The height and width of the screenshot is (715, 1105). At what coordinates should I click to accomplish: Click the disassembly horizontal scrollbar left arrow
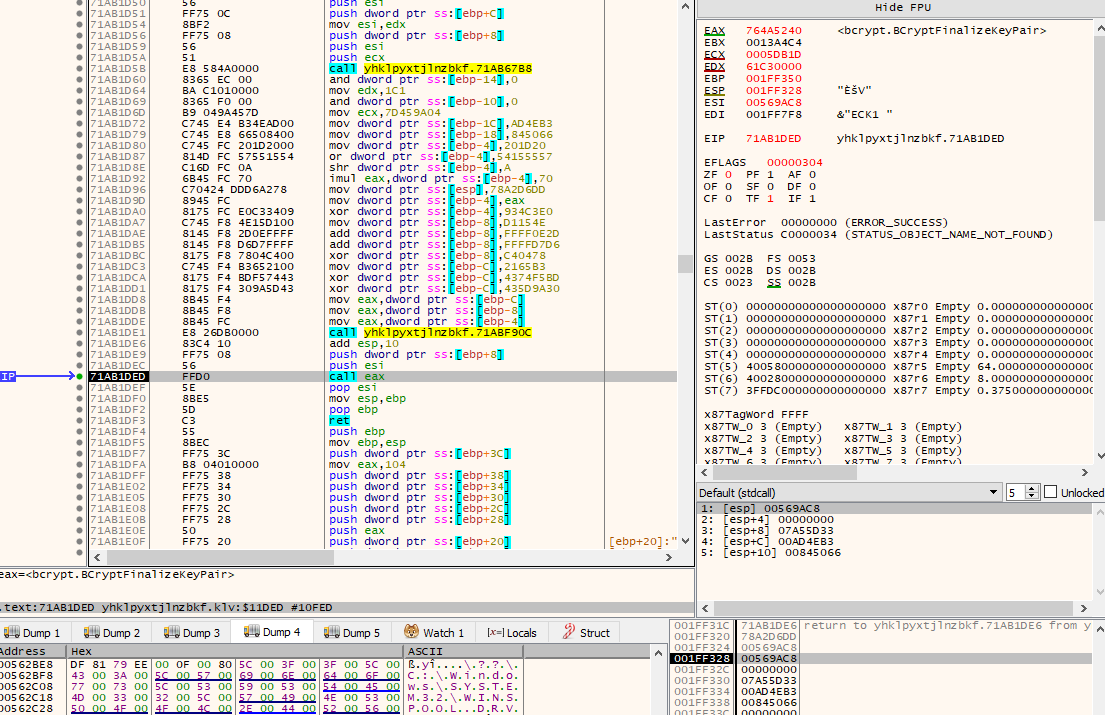pyautogui.click(x=97, y=557)
